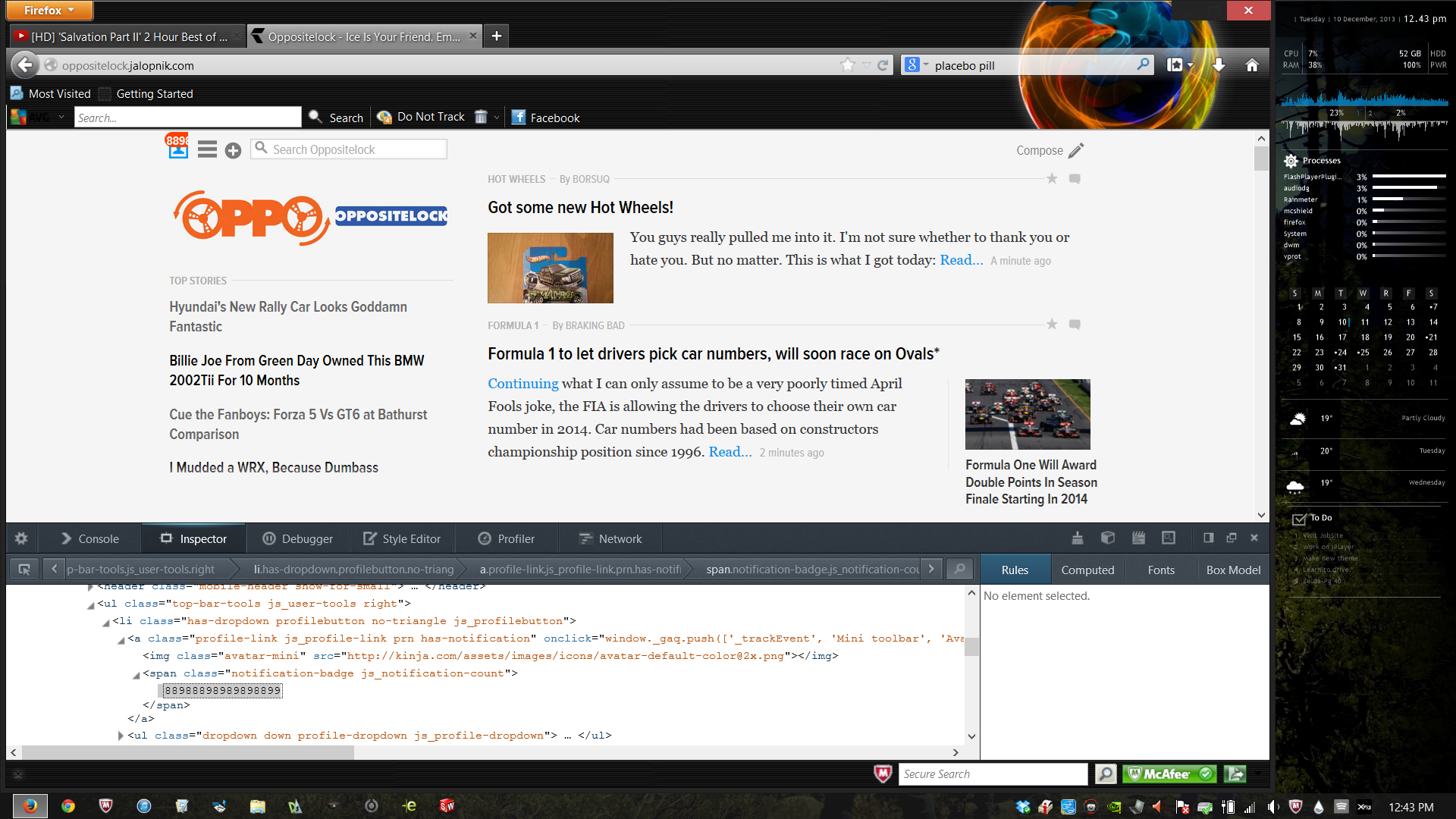
Task: Click the Do Not Track toggle button
Action: click(x=431, y=117)
